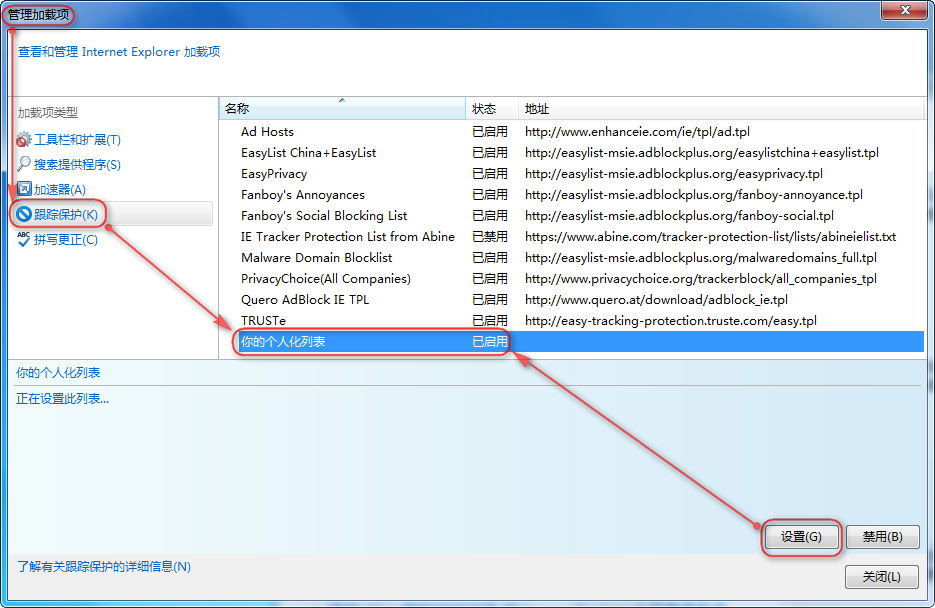Select 拼写更正 add-on type
Viewport: 935px width, 608px height.
point(66,239)
